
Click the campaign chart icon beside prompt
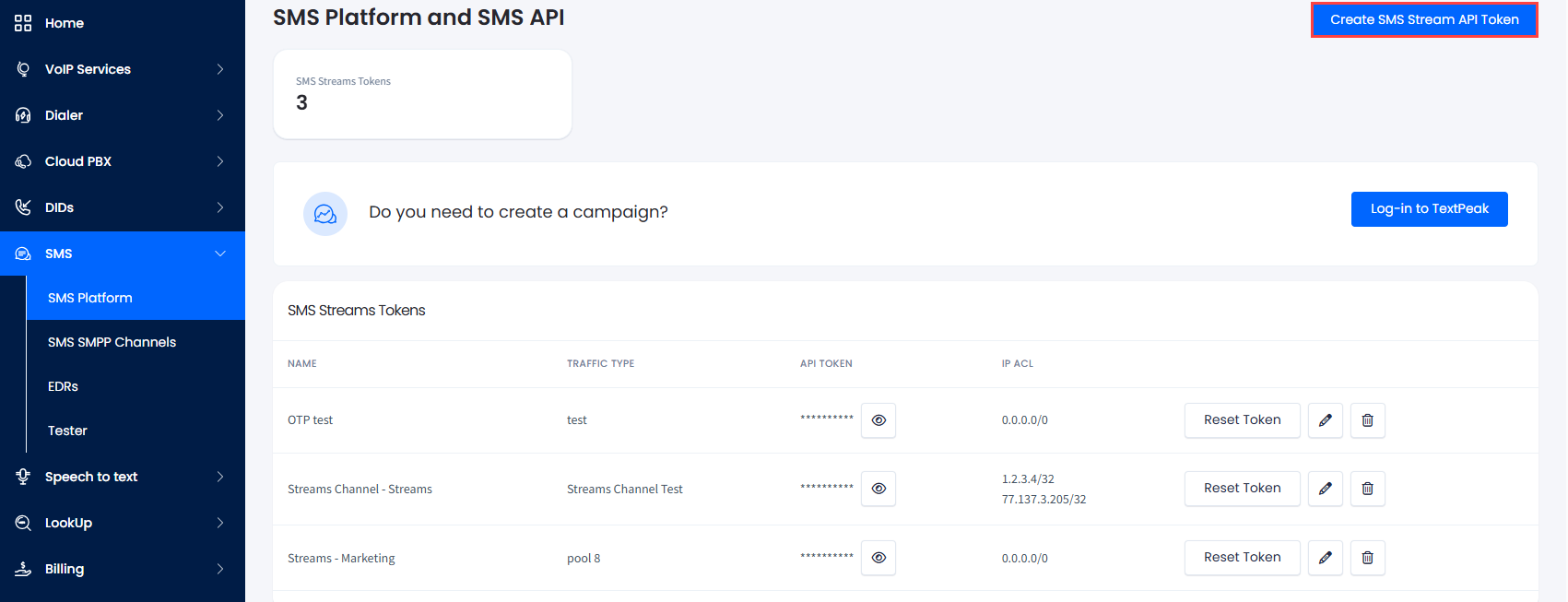325,214
